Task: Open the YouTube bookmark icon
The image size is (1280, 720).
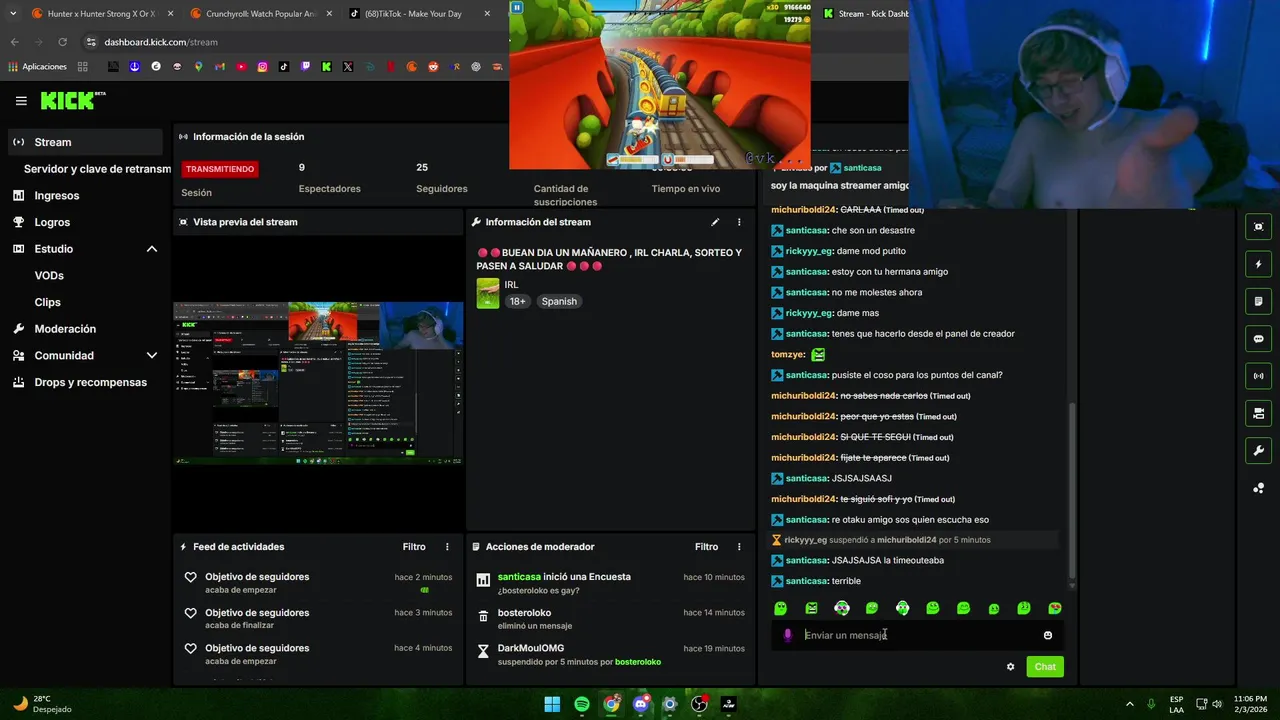Action: coord(241,67)
